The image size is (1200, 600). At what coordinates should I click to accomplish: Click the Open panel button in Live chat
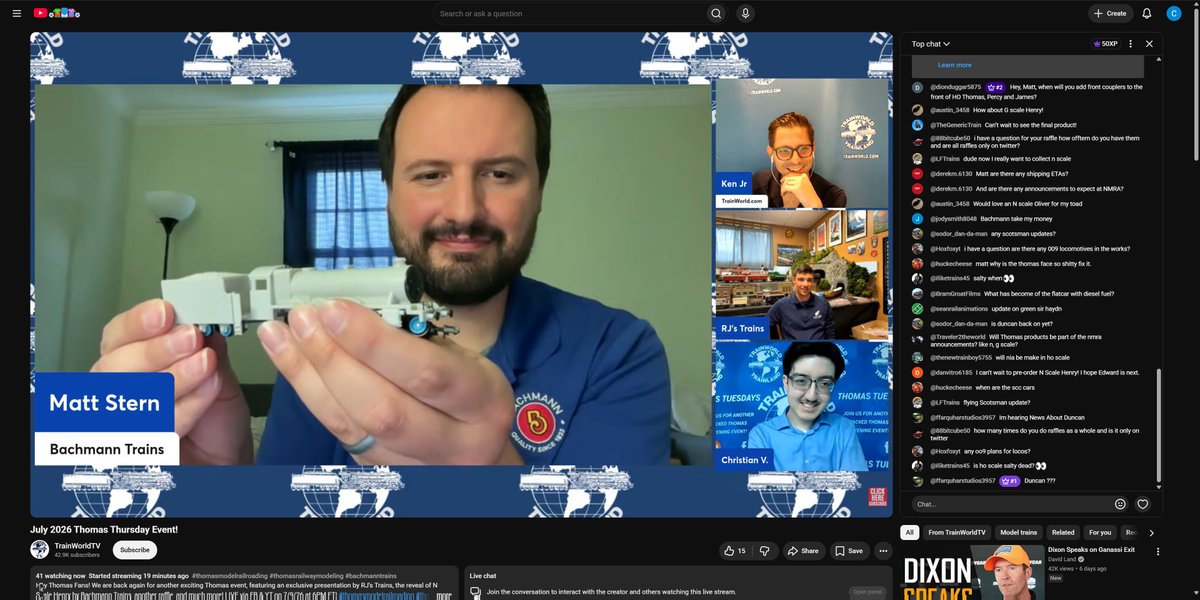pyautogui.click(x=867, y=593)
